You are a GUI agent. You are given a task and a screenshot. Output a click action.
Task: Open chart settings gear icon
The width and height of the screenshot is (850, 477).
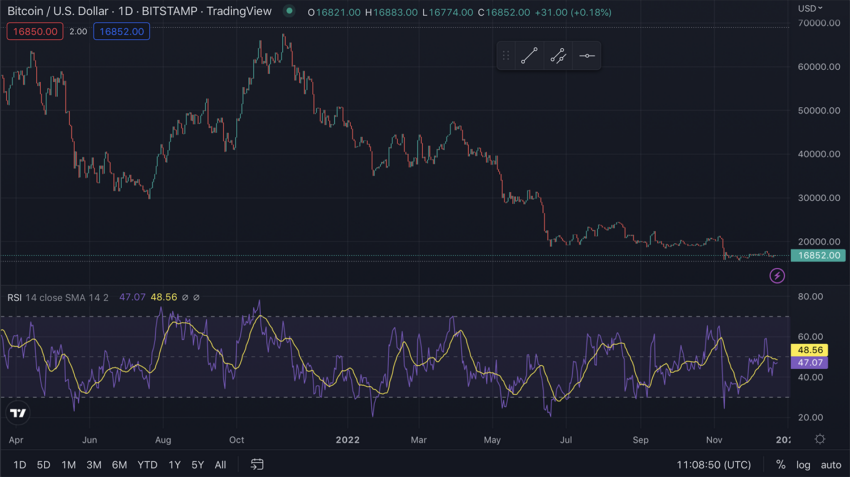820,439
